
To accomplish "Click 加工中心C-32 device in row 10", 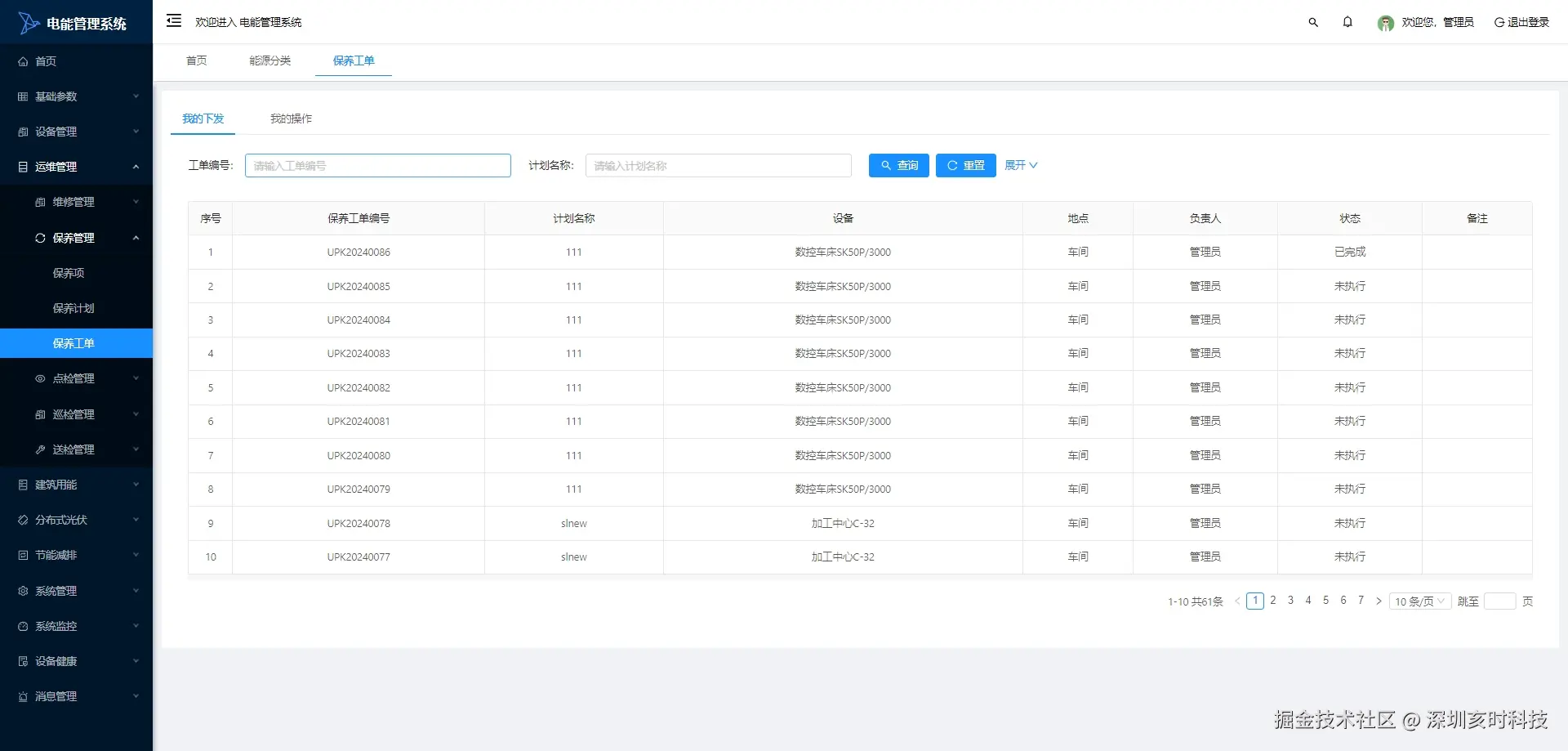I will pyautogui.click(x=843, y=557).
